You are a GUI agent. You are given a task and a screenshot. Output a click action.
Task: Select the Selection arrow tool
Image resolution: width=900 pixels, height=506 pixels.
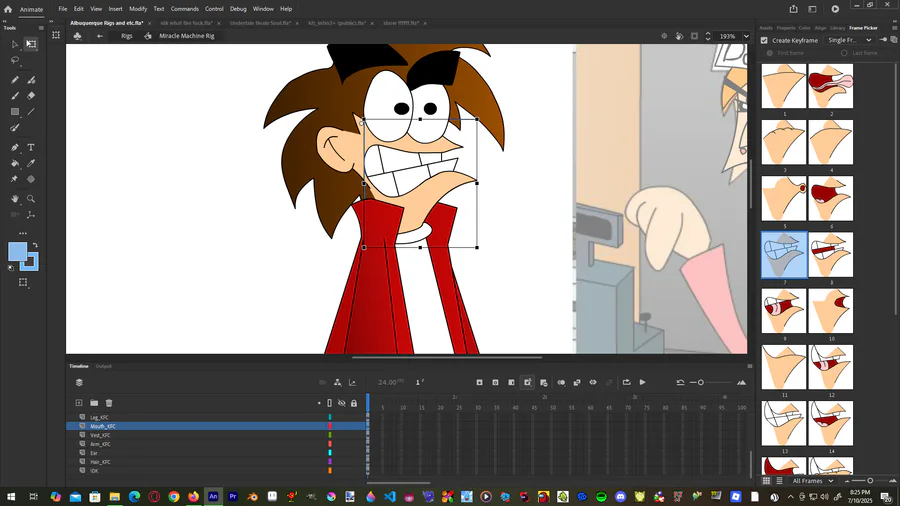point(15,44)
